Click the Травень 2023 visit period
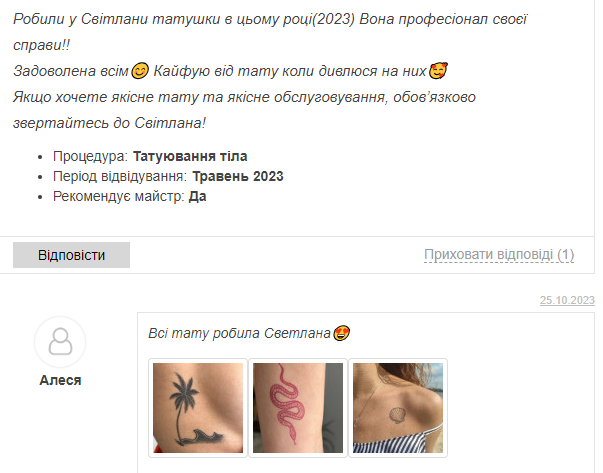Image resolution: width=603 pixels, height=473 pixels. pos(238,177)
